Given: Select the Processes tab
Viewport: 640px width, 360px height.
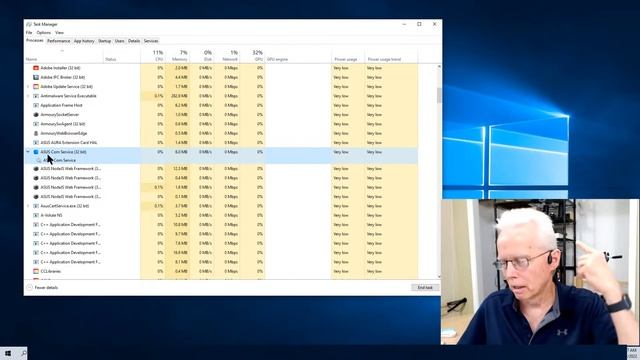Looking at the screenshot, I should pyautogui.click(x=35, y=40).
